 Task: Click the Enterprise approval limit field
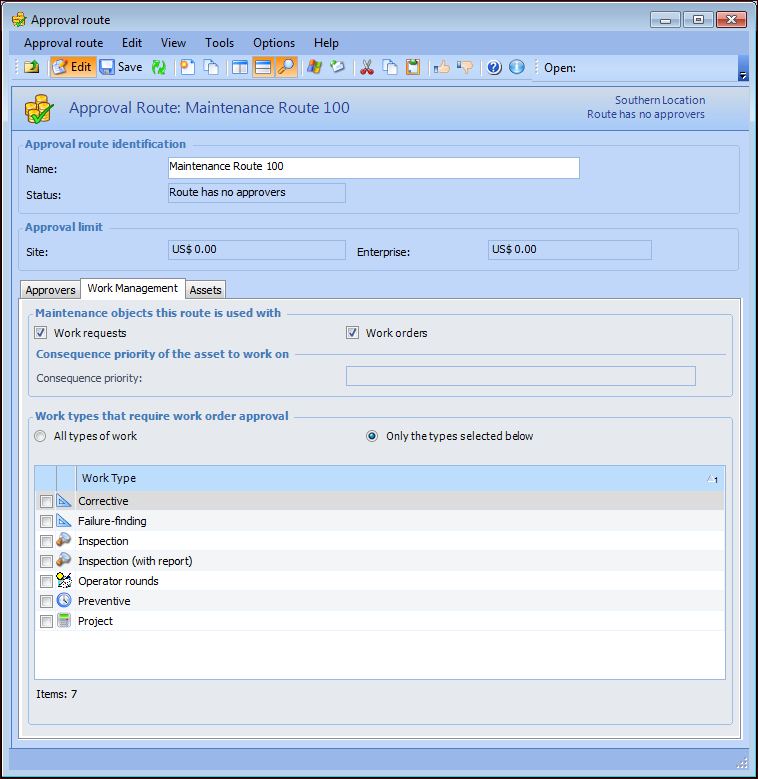tap(570, 250)
